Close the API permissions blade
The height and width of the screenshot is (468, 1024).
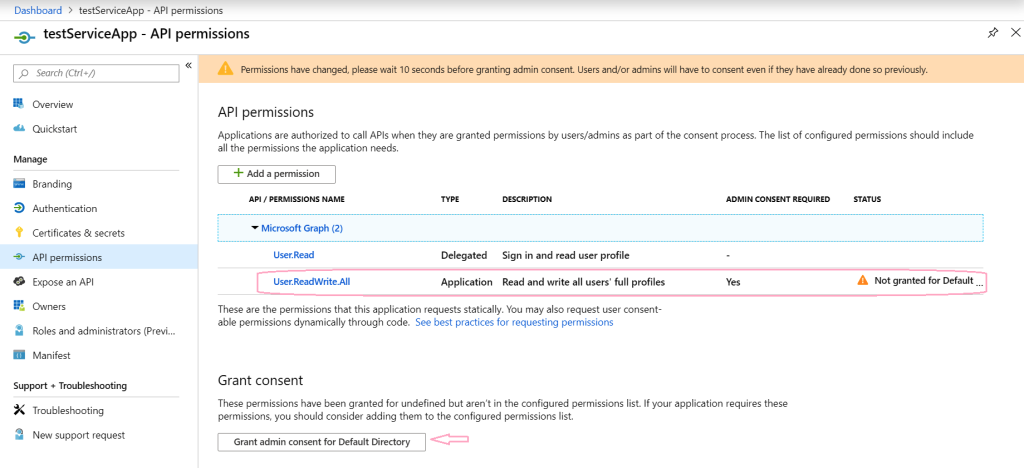coord(1016,33)
